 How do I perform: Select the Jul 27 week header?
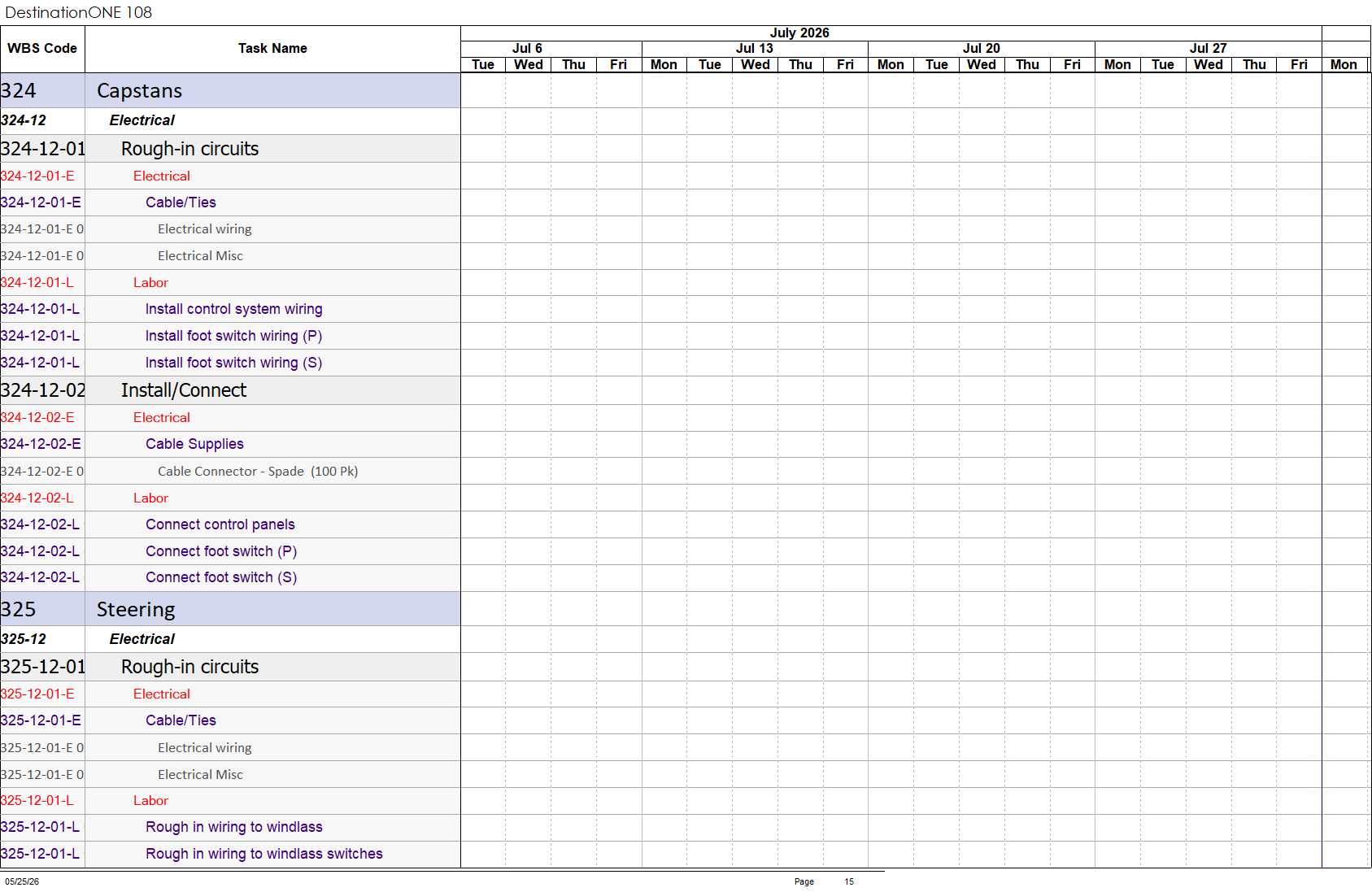[x=1208, y=48]
